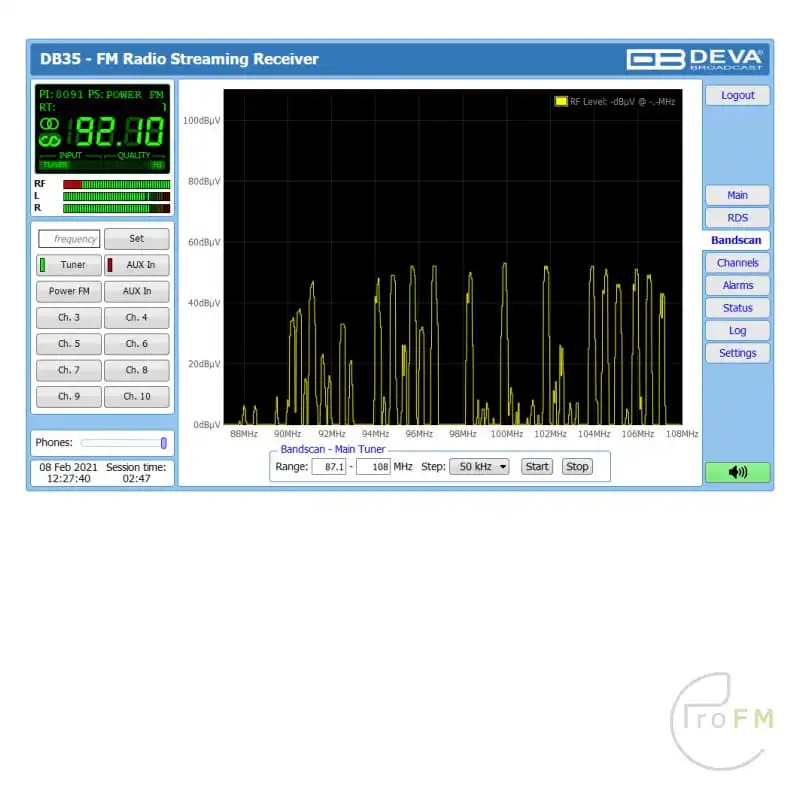Click the range start field 87.1
Image resolution: width=800 pixels, height=800 pixels.
click(328, 466)
